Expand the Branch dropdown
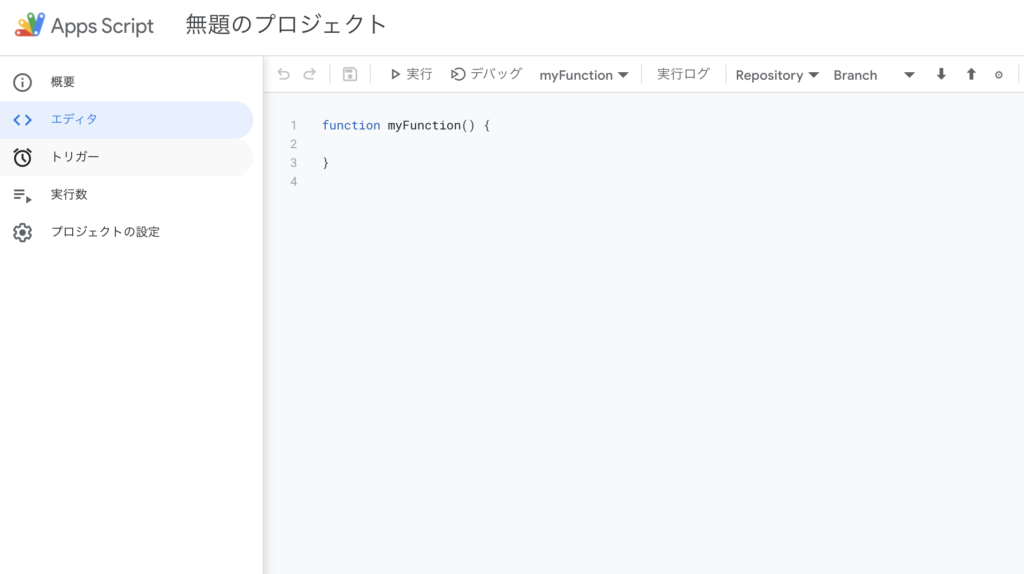1024x574 pixels. click(x=874, y=75)
